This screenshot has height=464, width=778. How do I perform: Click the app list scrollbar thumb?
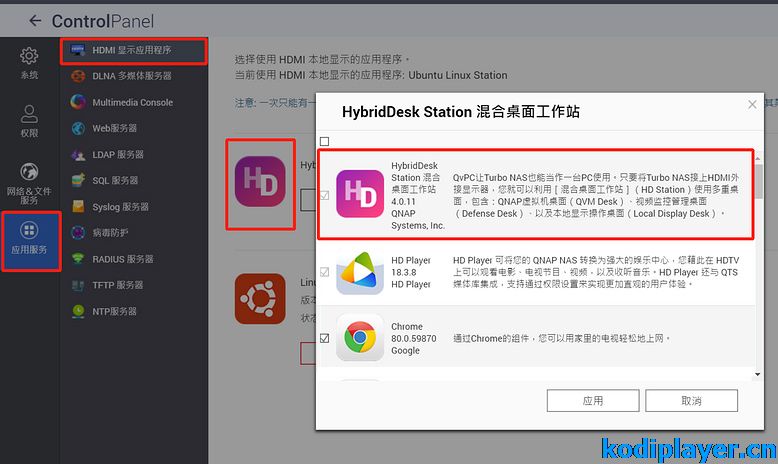(759, 181)
